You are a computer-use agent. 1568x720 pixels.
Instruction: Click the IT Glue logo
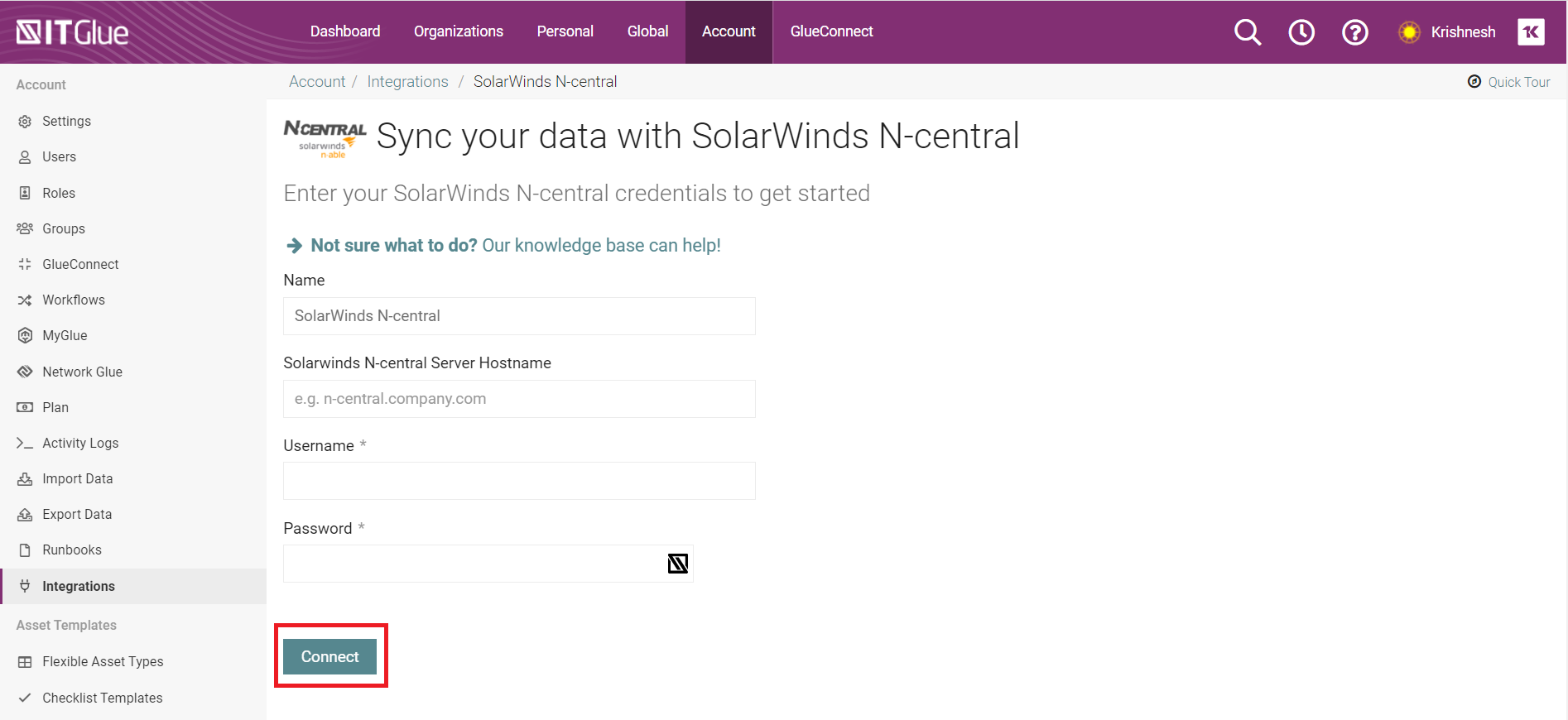point(73,32)
